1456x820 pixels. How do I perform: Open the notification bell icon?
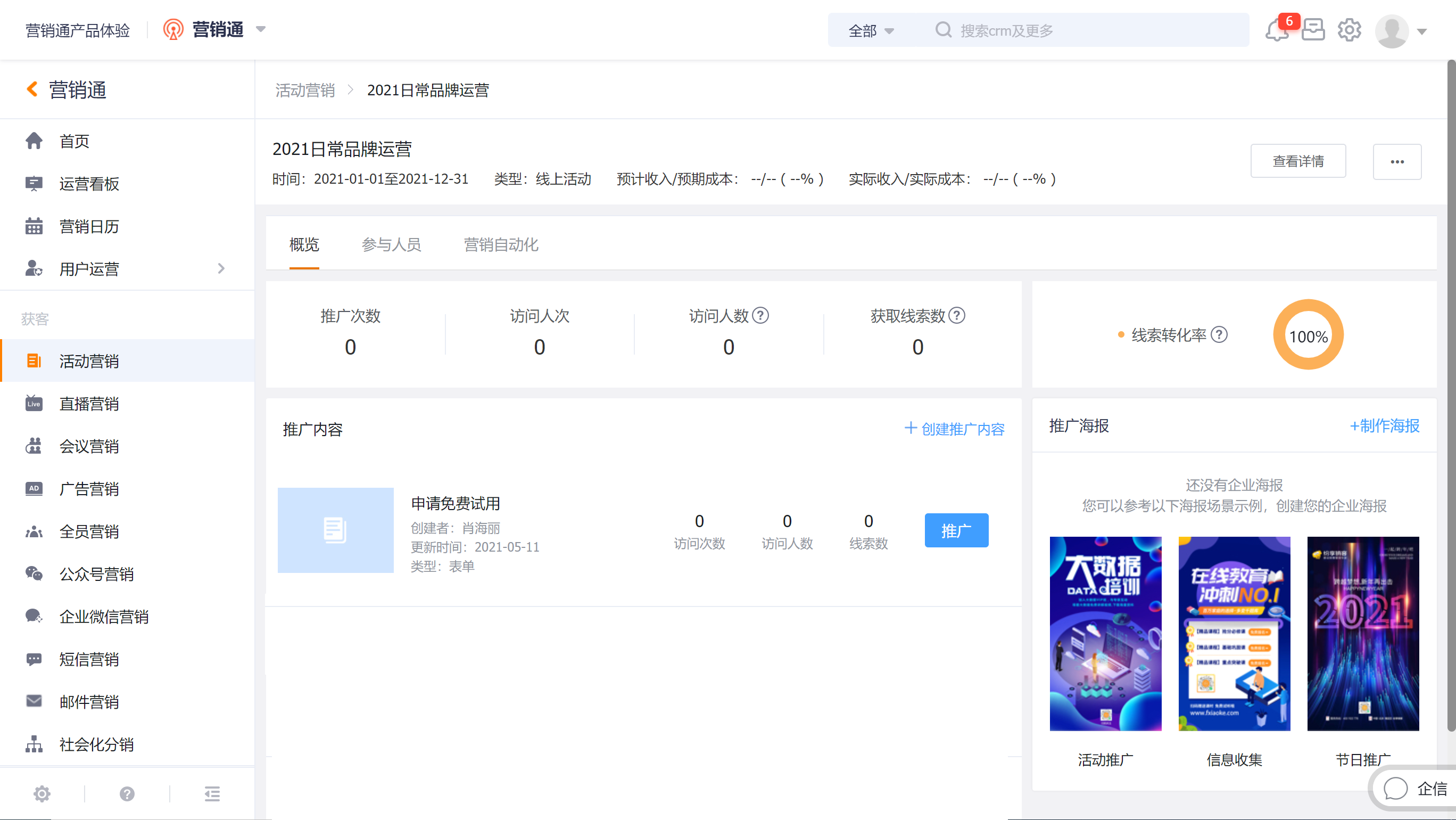pos(1276,30)
